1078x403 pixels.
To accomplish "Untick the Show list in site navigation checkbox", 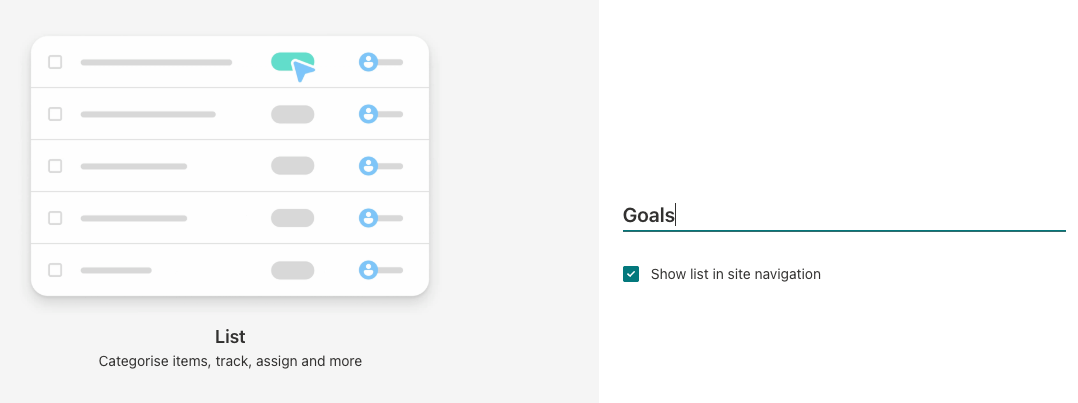I will (x=631, y=274).
